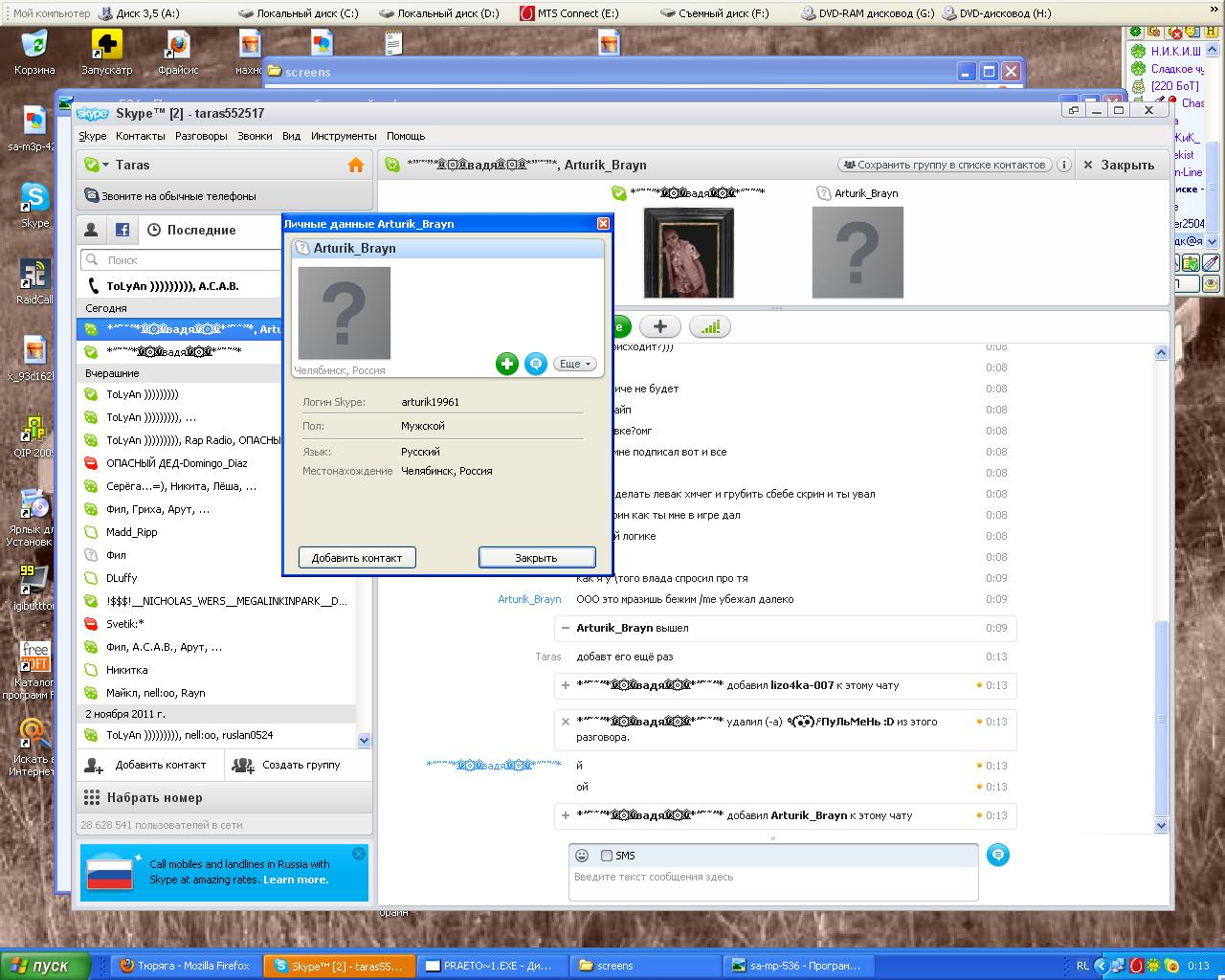1225x980 pixels.
Task: Open the emoticon smiley picker
Action: tap(581, 856)
